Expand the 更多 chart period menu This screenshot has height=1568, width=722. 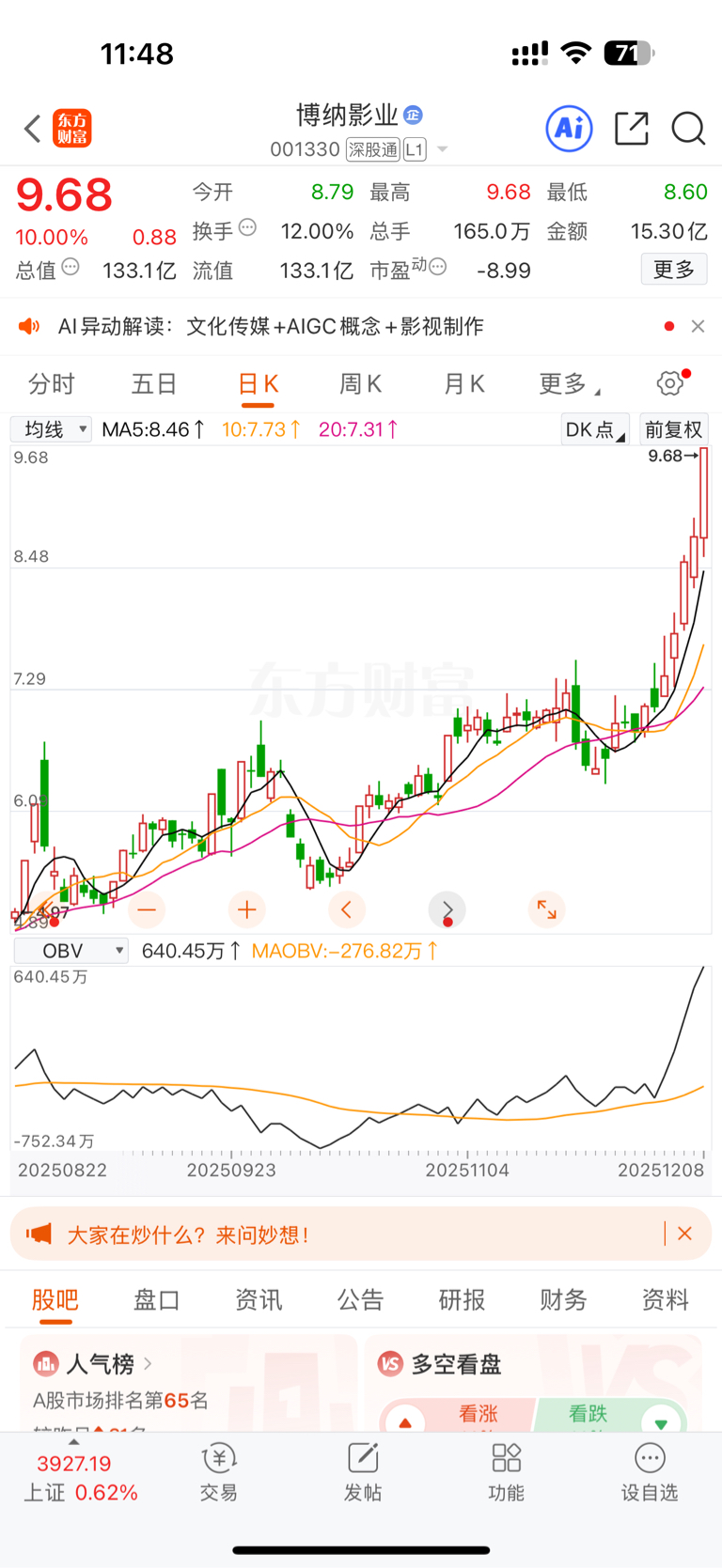point(570,383)
